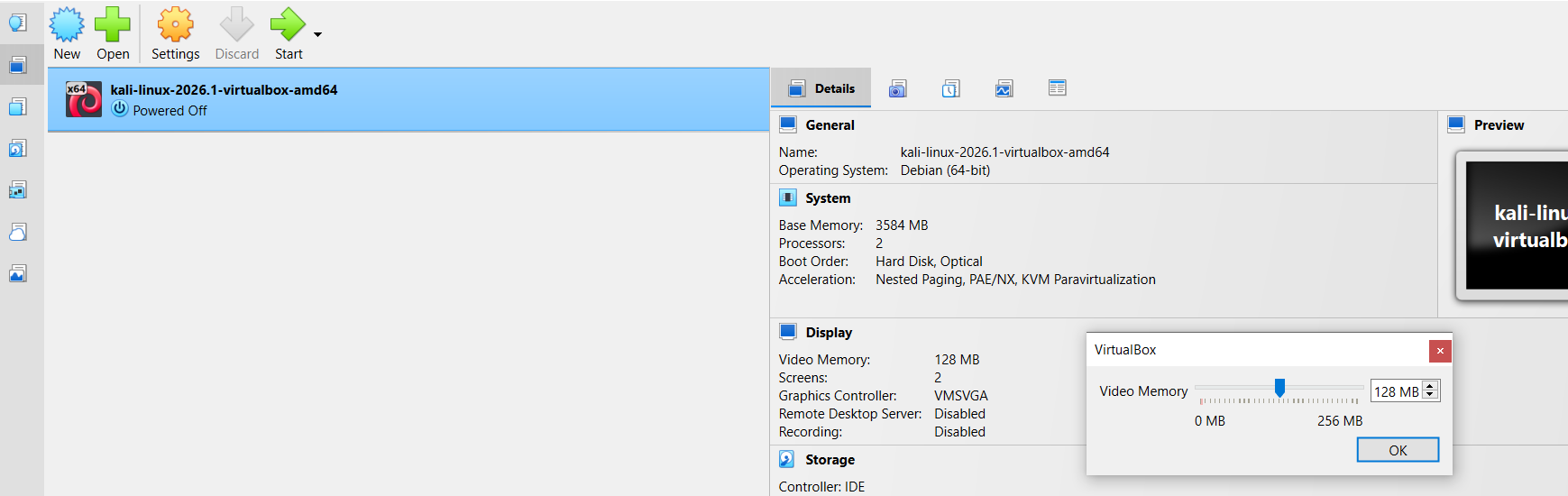Open the Welcome (lightbulb) sidebar icon
The image size is (1568, 496).
[x=18, y=23]
